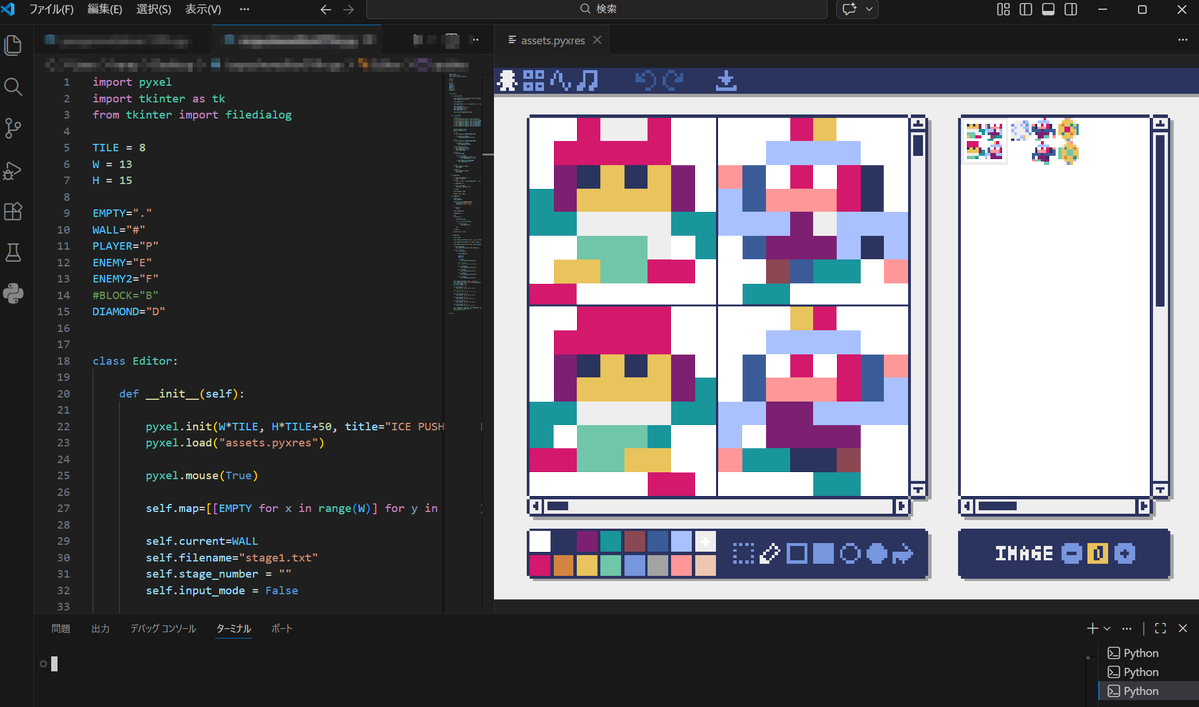Maximize the terminal panel size
The height and width of the screenshot is (707, 1199).
(1161, 628)
